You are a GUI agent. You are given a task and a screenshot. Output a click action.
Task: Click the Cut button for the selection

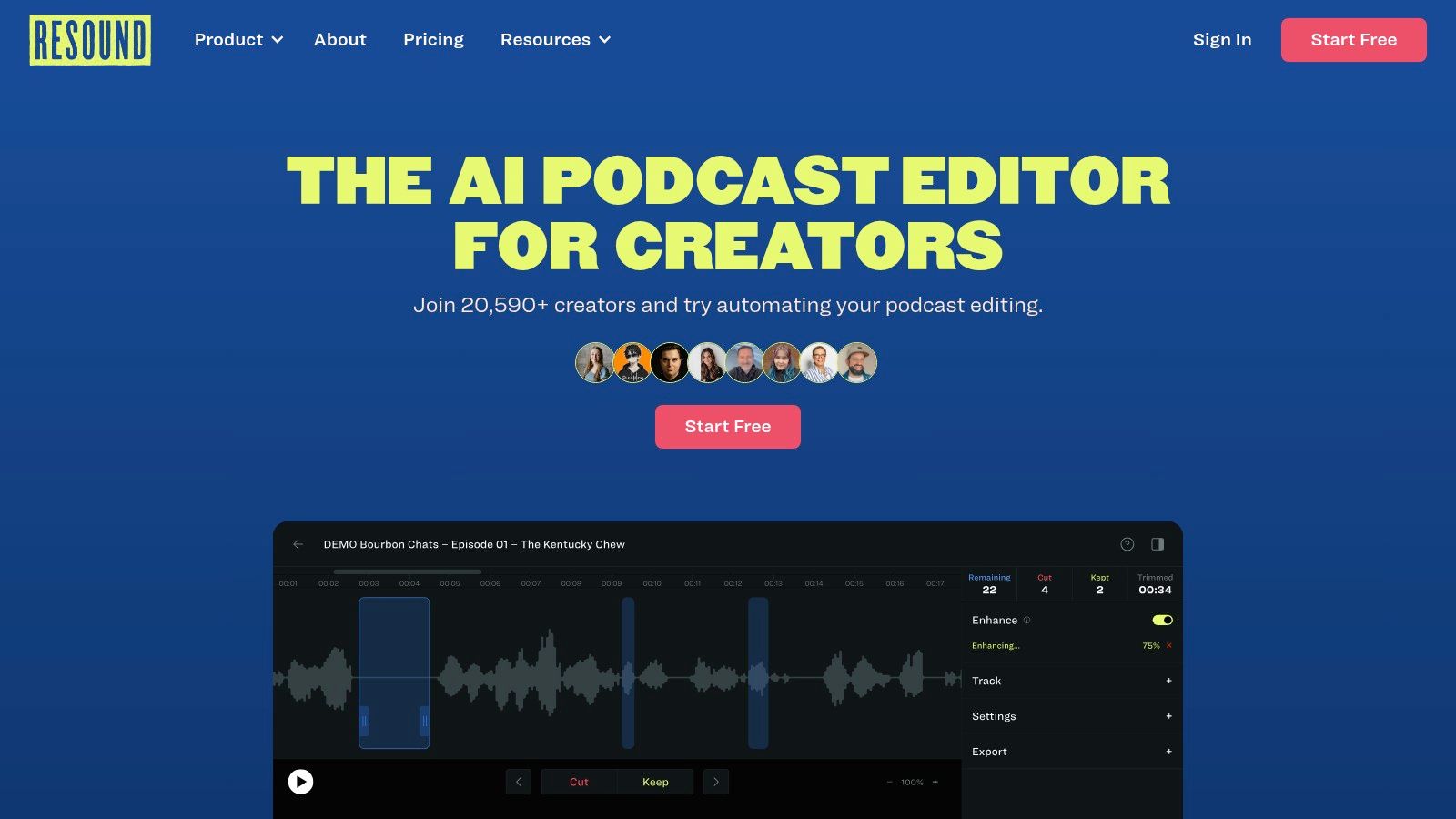pos(579,782)
